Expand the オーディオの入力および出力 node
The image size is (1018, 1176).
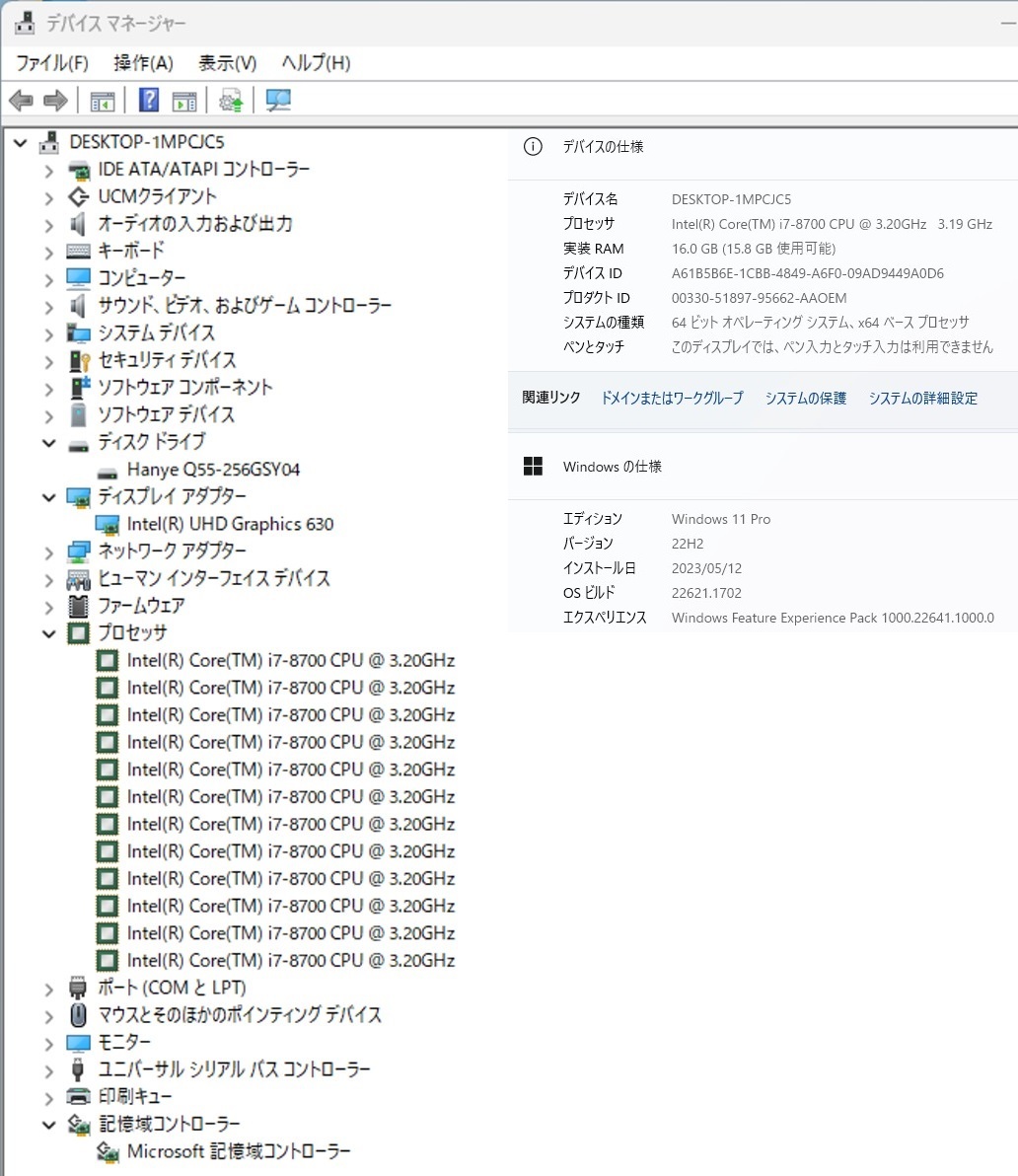tap(48, 225)
